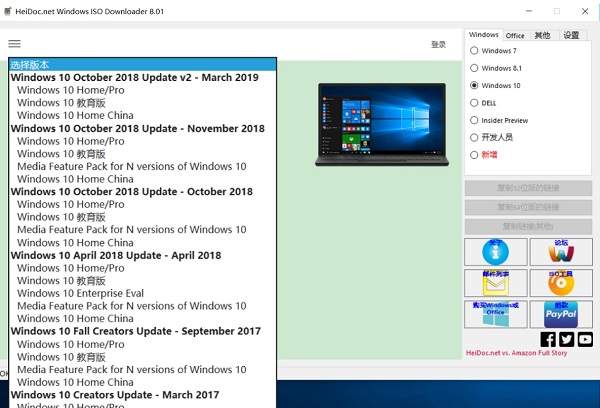Open the hamburger menu icon
Screen dimensions: 600x408
coord(14,44)
